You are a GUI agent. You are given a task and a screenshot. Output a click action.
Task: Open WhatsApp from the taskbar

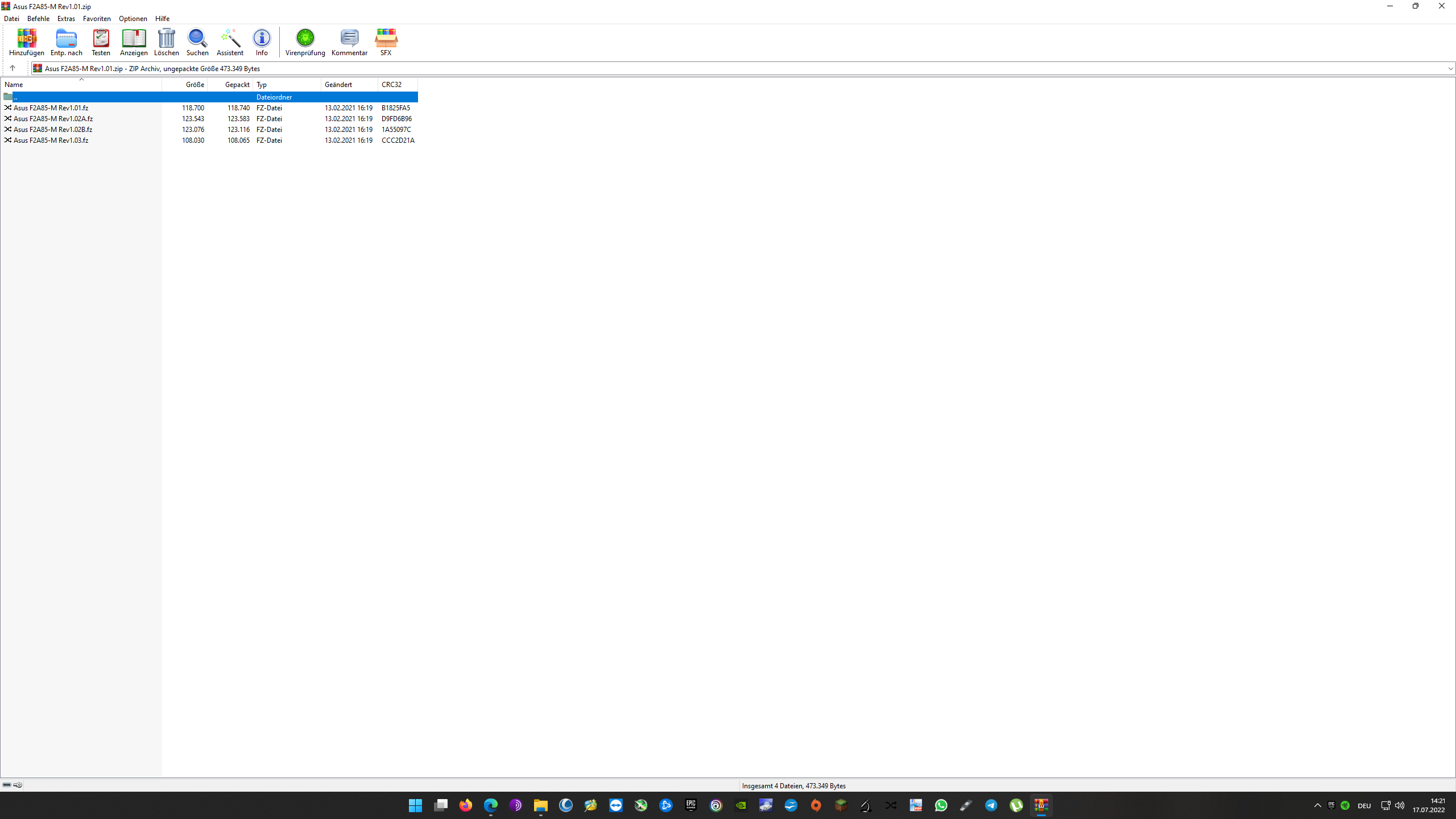coord(941,805)
